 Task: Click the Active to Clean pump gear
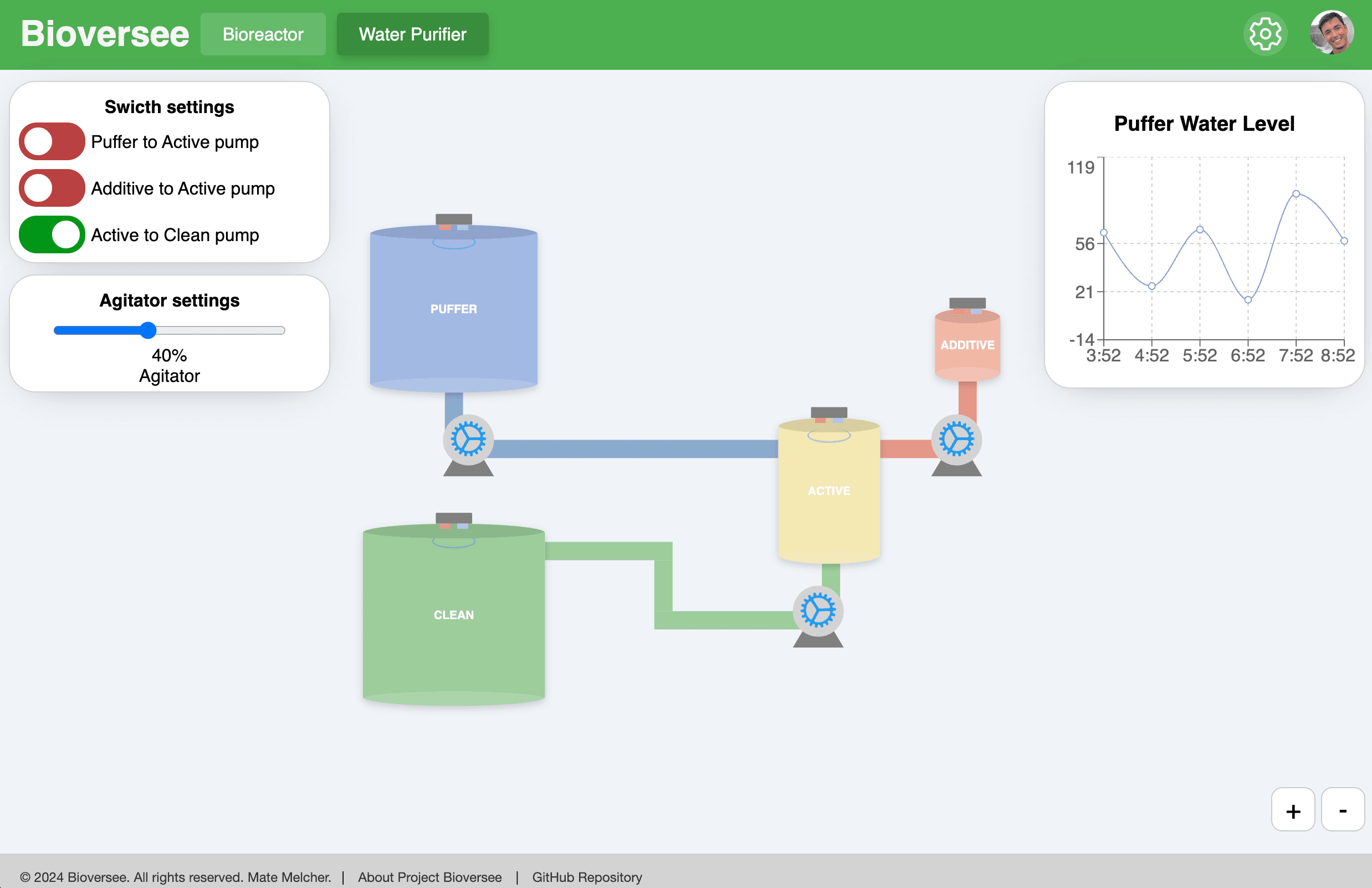(x=818, y=611)
